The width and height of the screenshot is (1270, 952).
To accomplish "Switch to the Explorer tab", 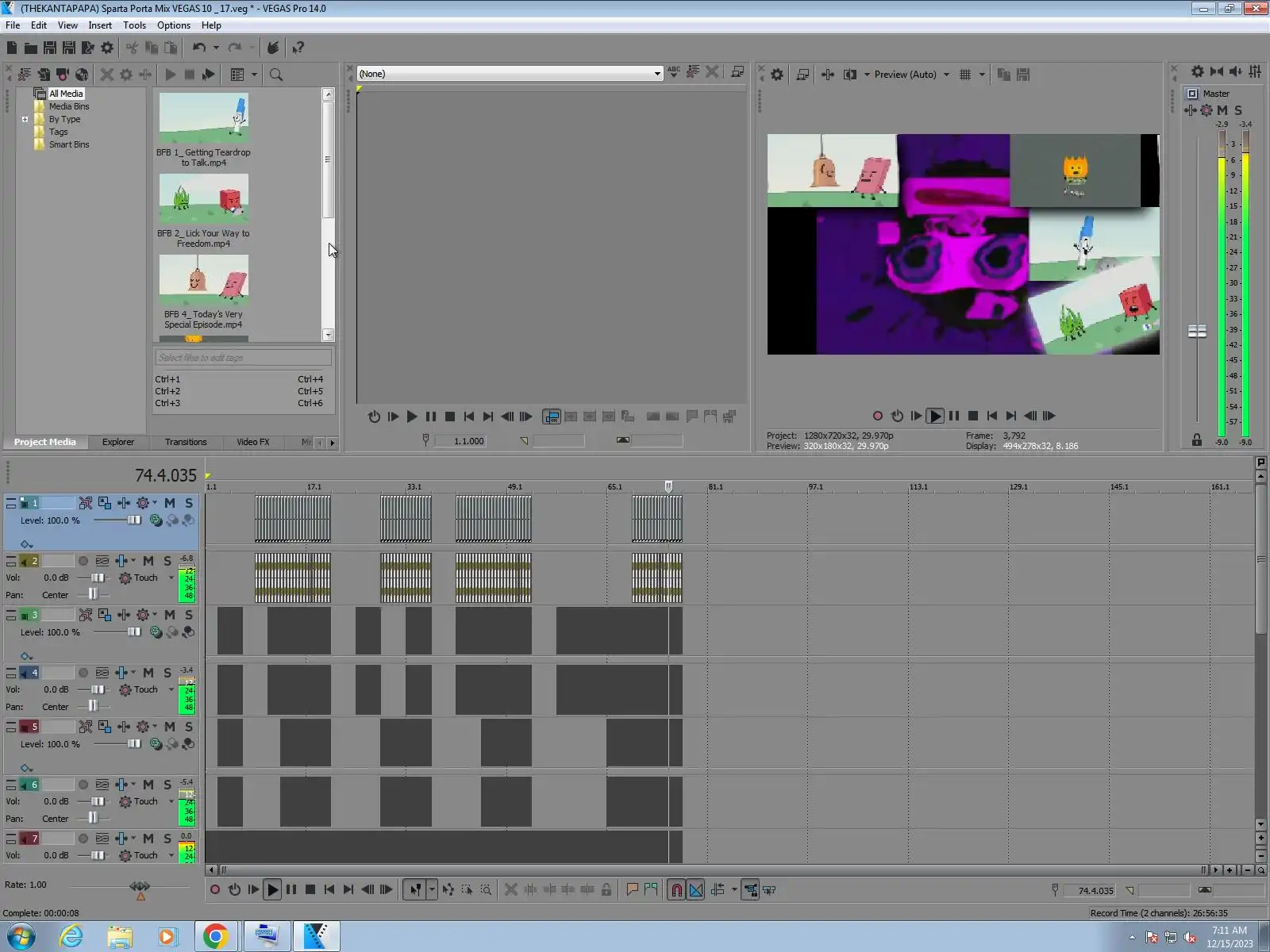I will click(118, 442).
